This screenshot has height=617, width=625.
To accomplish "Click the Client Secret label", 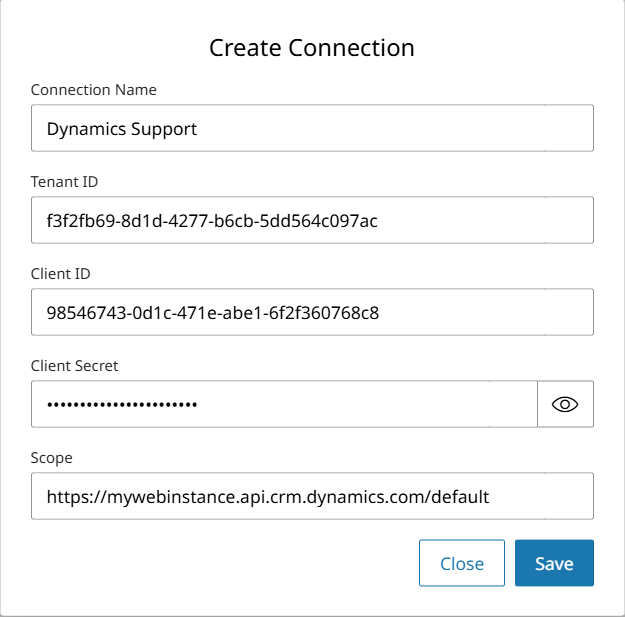I will (75, 366).
